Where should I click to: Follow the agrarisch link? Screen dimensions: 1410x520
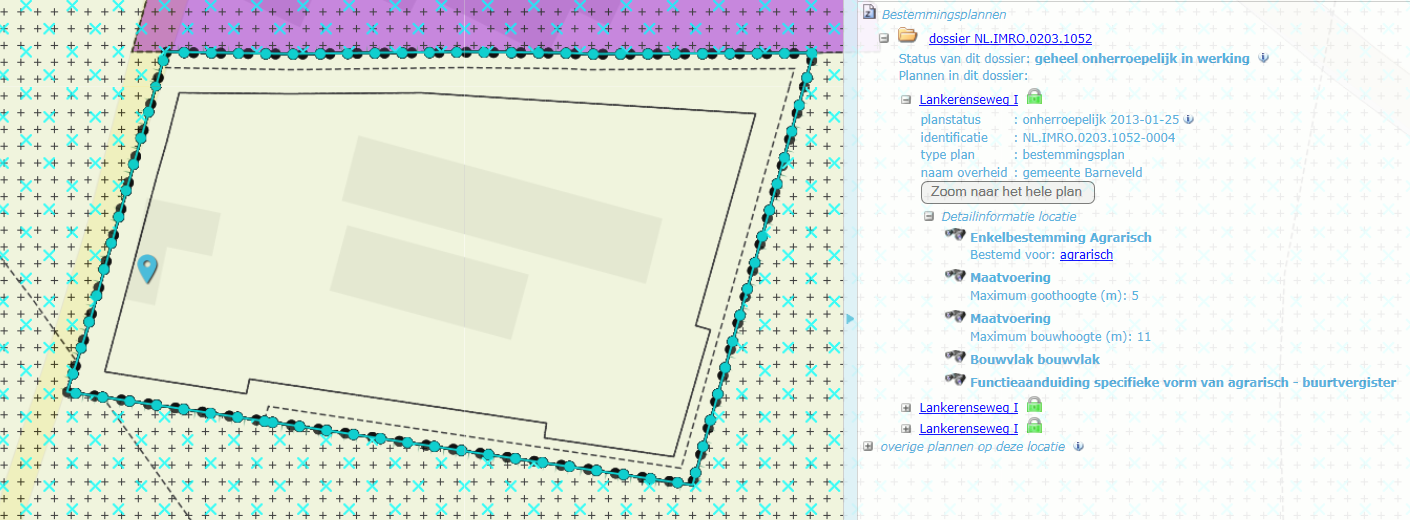(1086, 255)
